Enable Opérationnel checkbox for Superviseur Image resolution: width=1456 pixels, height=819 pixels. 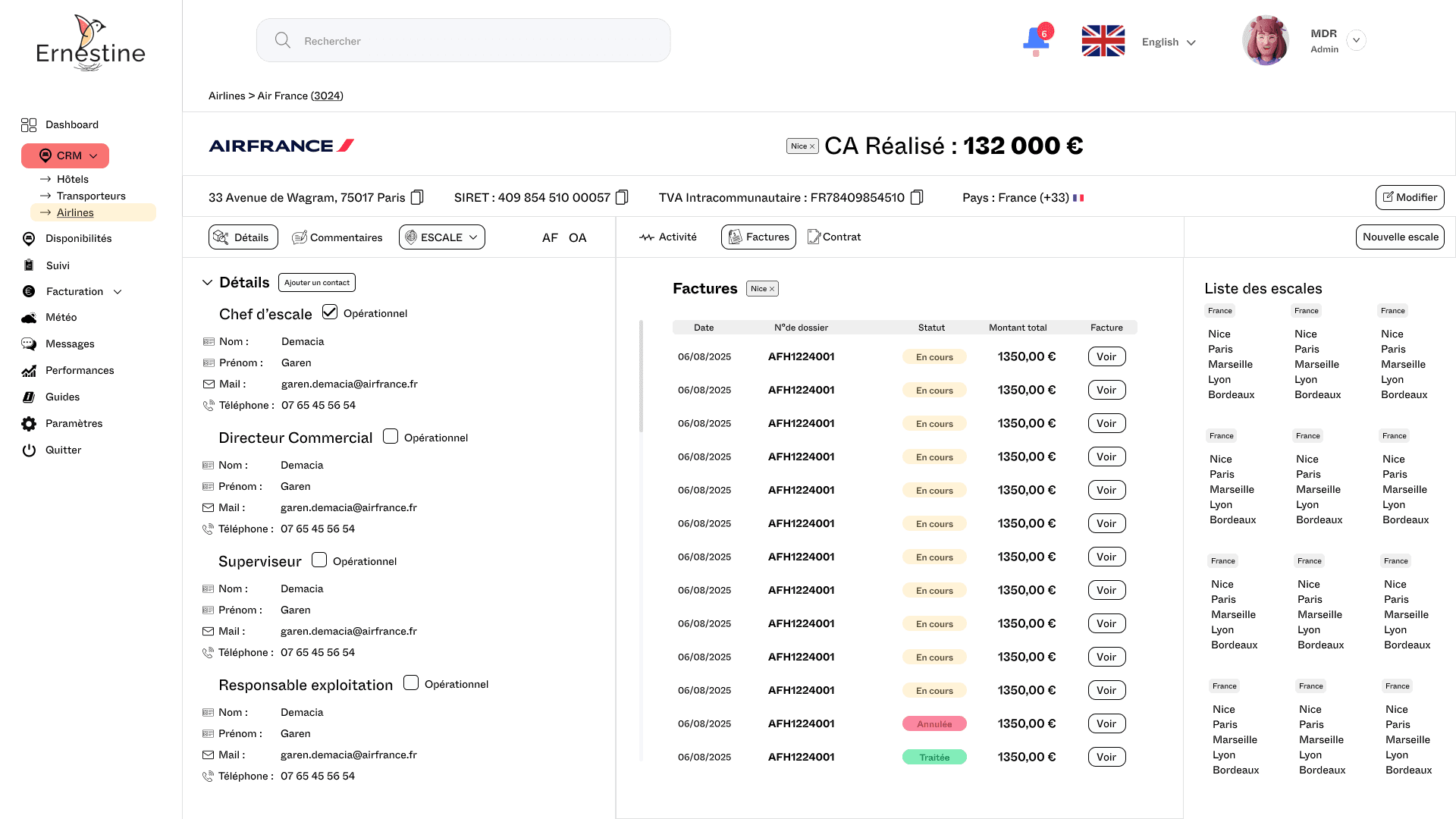coord(319,560)
